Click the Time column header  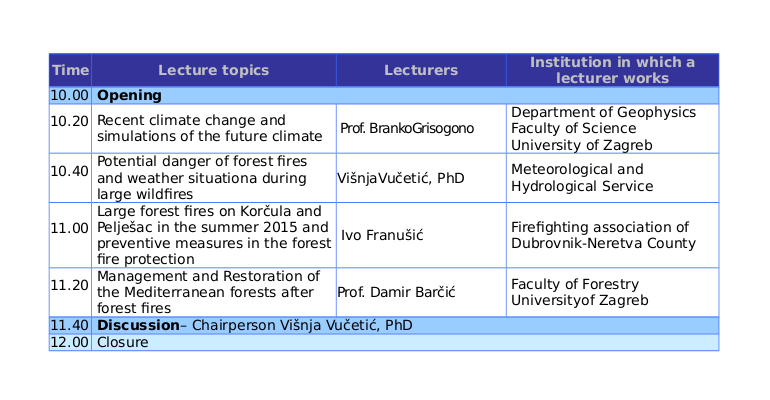[70, 70]
